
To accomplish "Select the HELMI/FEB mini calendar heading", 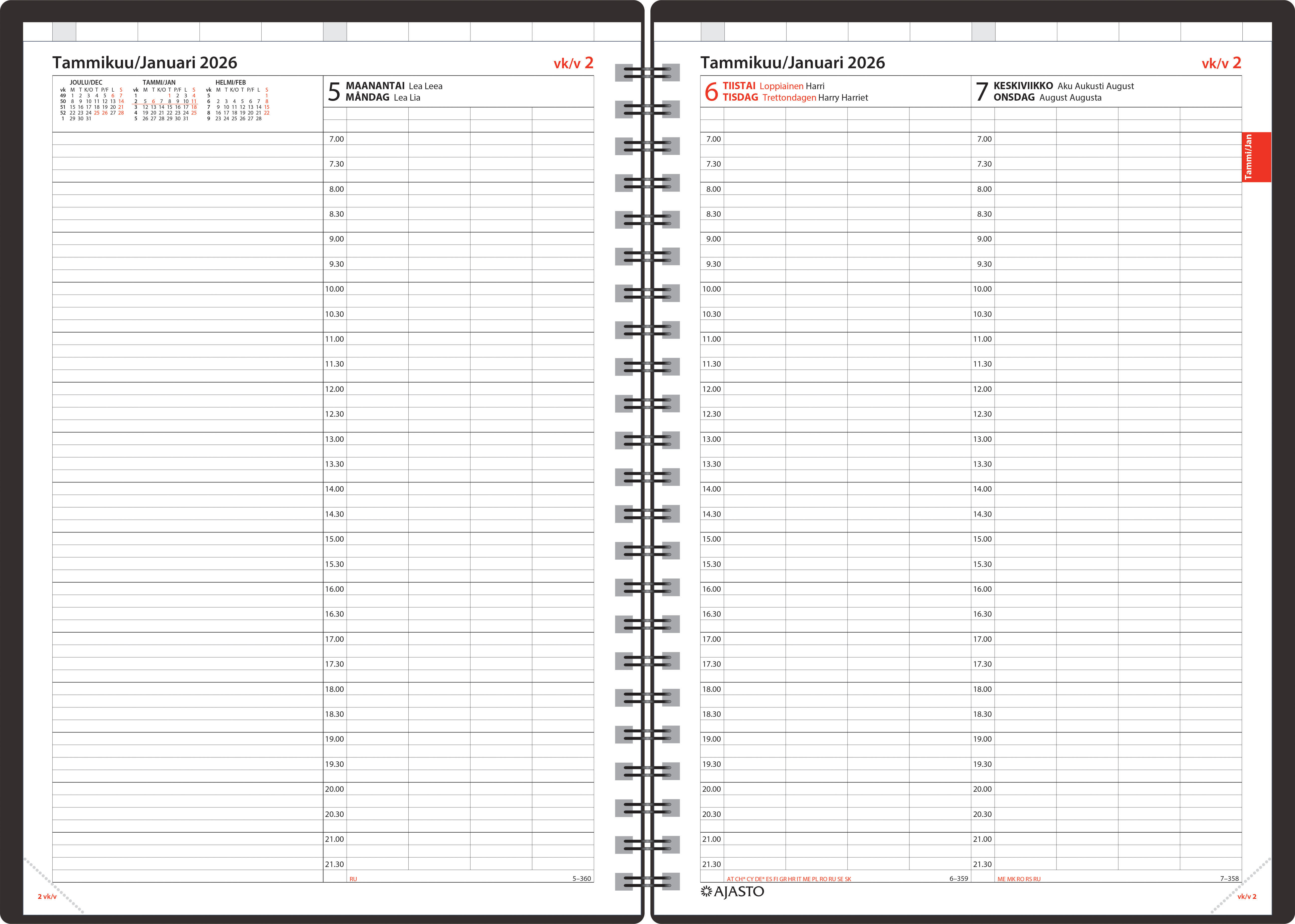I will tap(230, 82).
